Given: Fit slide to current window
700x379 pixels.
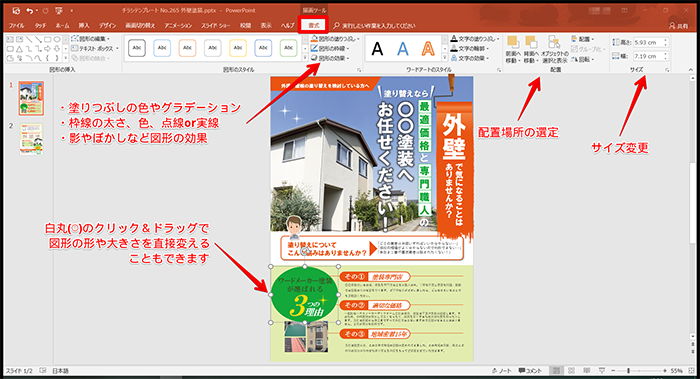Looking at the screenshot, I should pyautogui.click(x=692, y=371).
